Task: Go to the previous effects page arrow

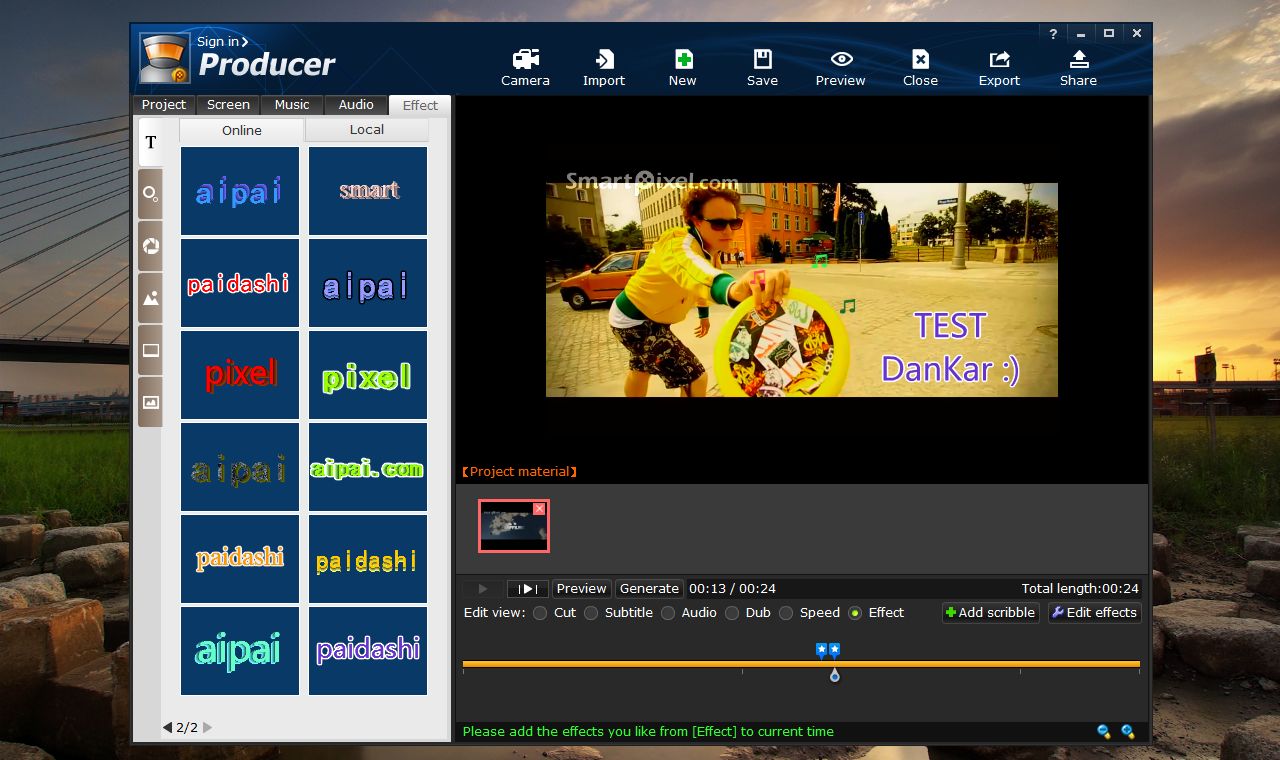Action: pyautogui.click(x=167, y=728)
